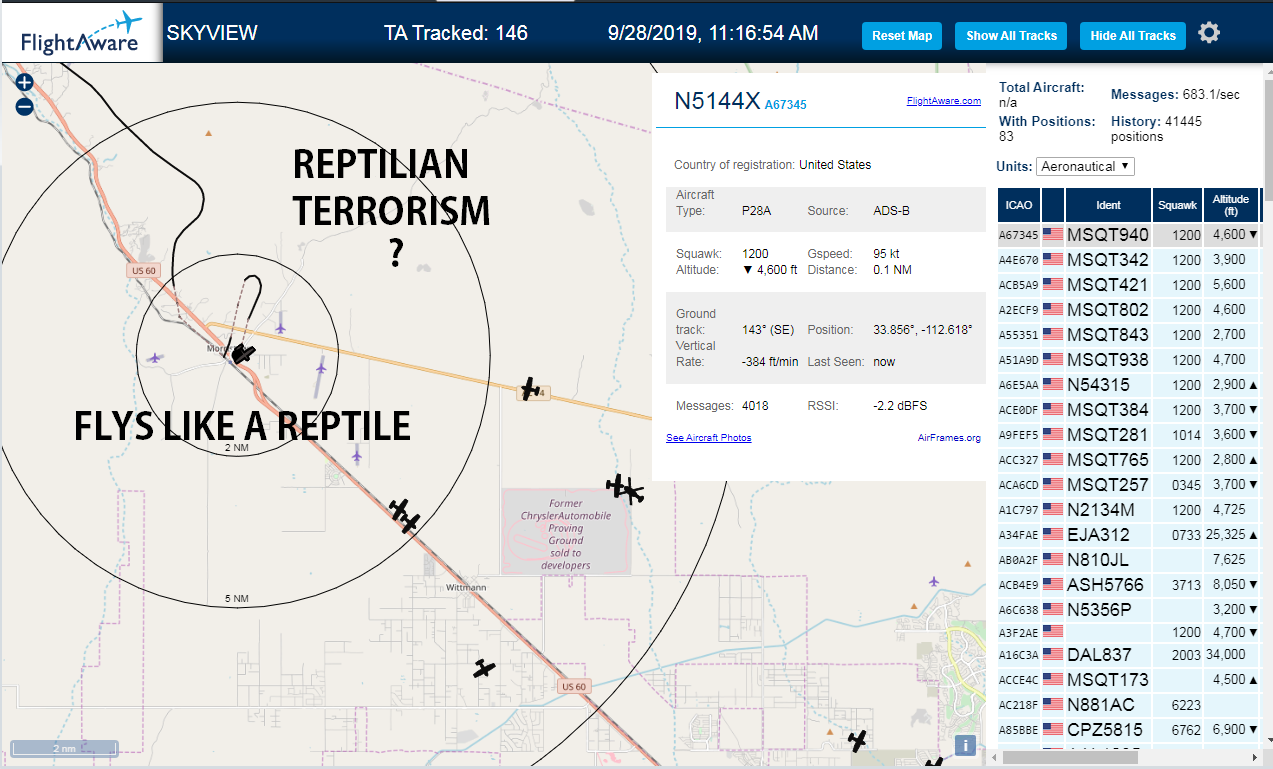Click the TA Tracked: 146 counter
Viewport: 1273px width, 769px height.
[456, 33]
